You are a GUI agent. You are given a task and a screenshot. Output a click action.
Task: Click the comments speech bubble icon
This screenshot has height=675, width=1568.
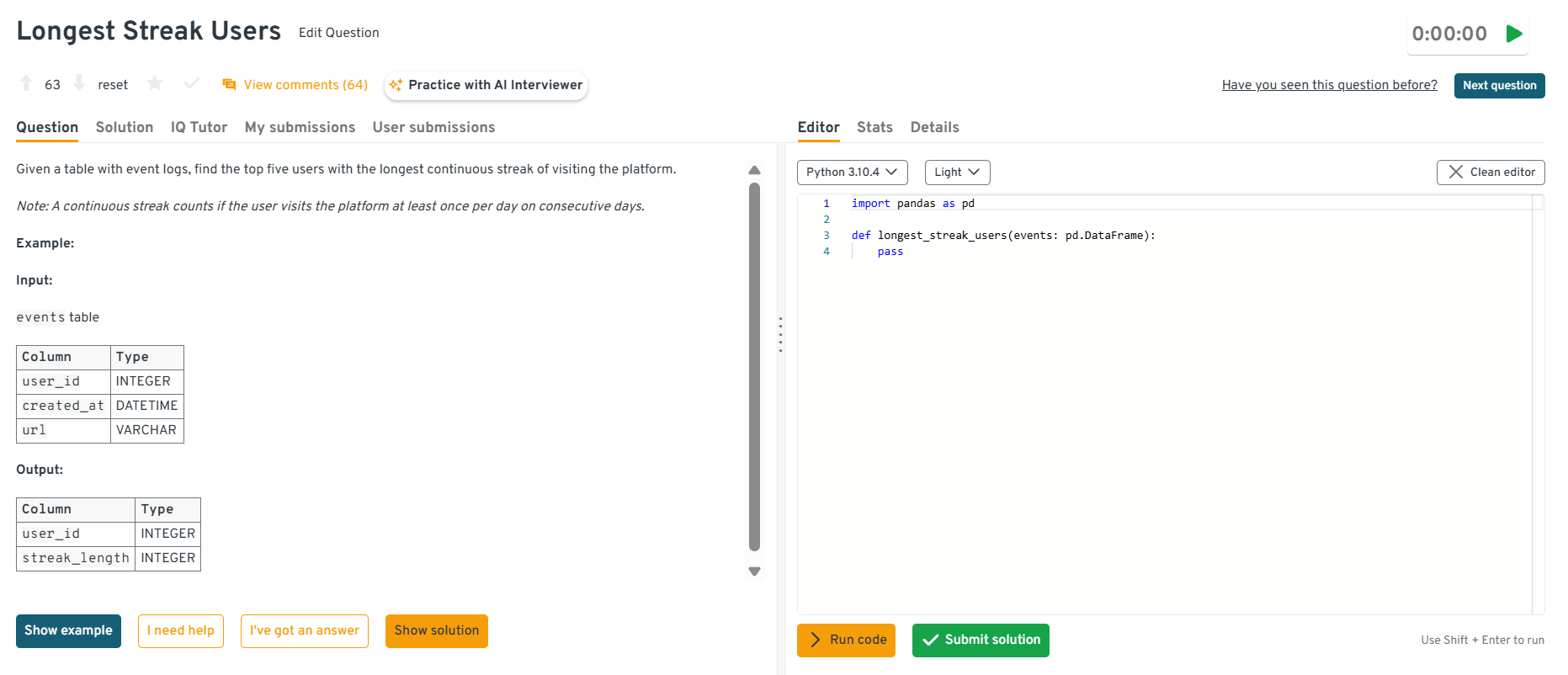[x=229, y=85]
